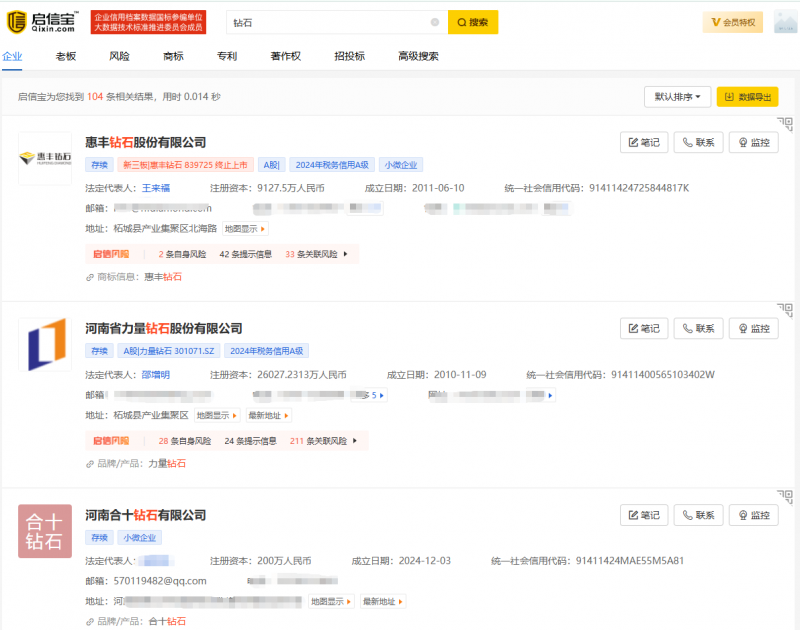This screenshot has height=630, width=800.
Task: Switch to the 商标 tab
Action: [x=173, y=56]
